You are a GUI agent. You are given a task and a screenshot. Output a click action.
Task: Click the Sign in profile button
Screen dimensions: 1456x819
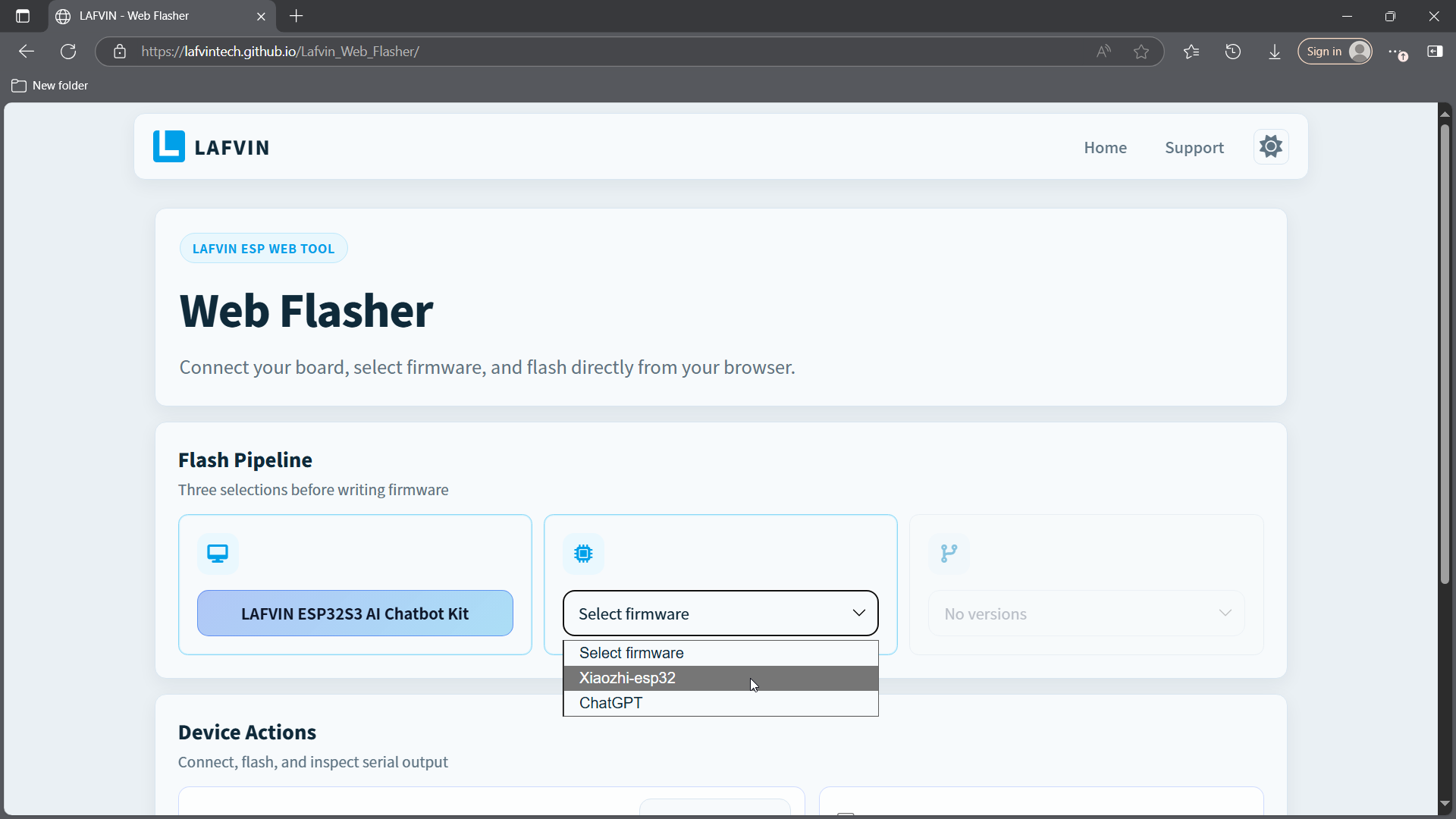click(x=1335, y=52)
